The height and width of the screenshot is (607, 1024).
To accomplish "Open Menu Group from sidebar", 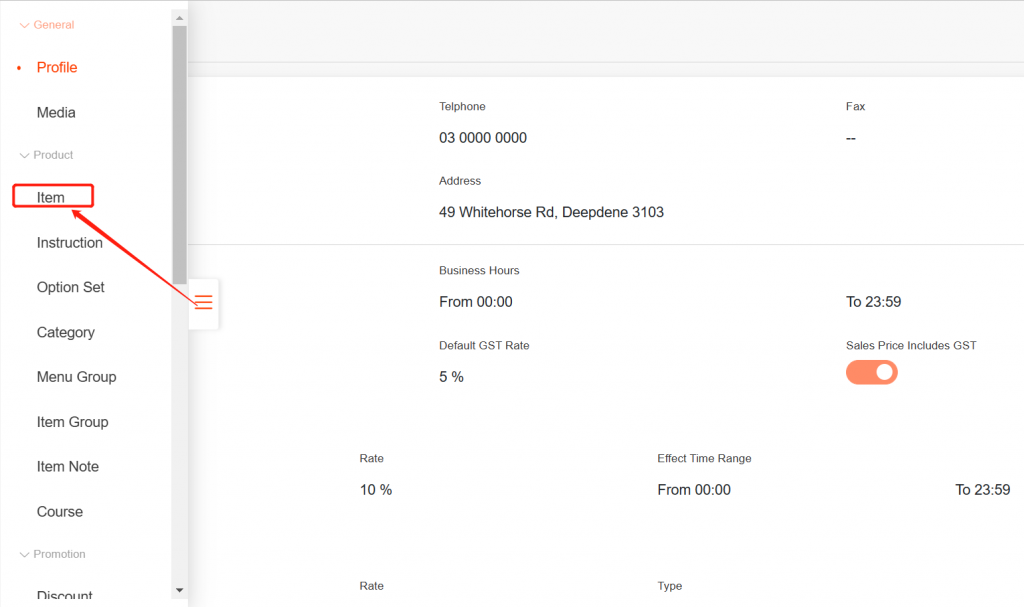I will pyautogui.click(x=76, y=377).
